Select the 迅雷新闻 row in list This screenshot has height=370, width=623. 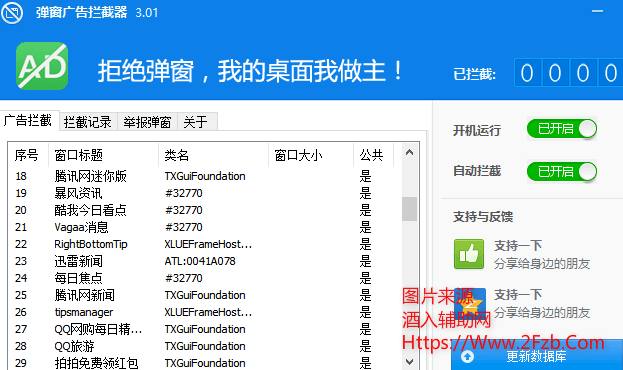pyautogui.click(x=204, y=261)
